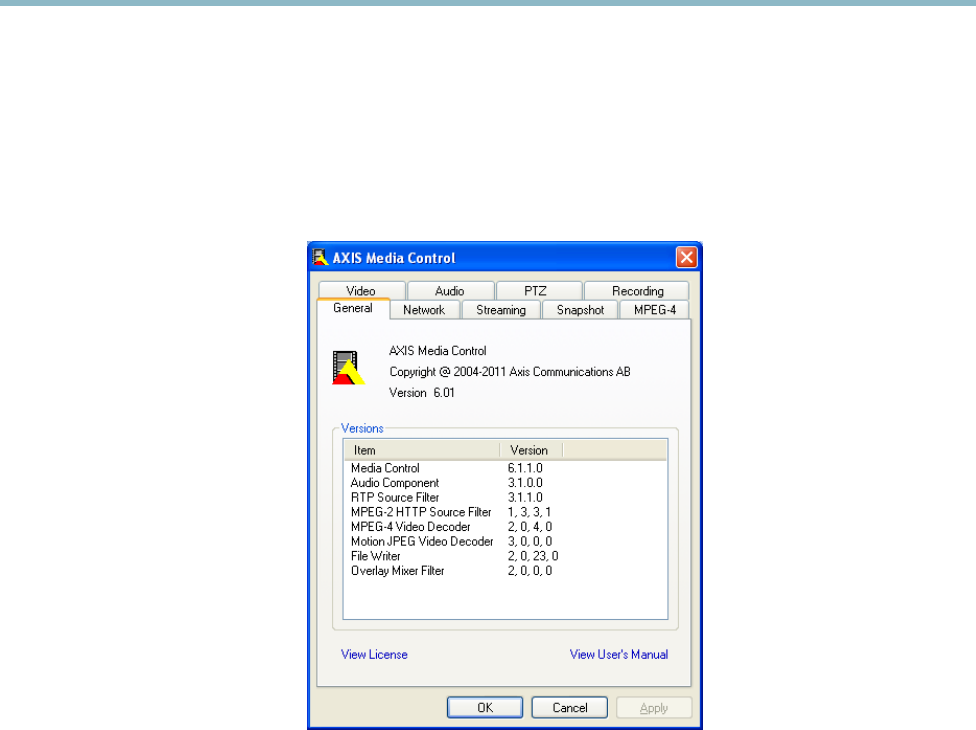Switch to the Video tab
976x730 pixels.
pos(361,291)
